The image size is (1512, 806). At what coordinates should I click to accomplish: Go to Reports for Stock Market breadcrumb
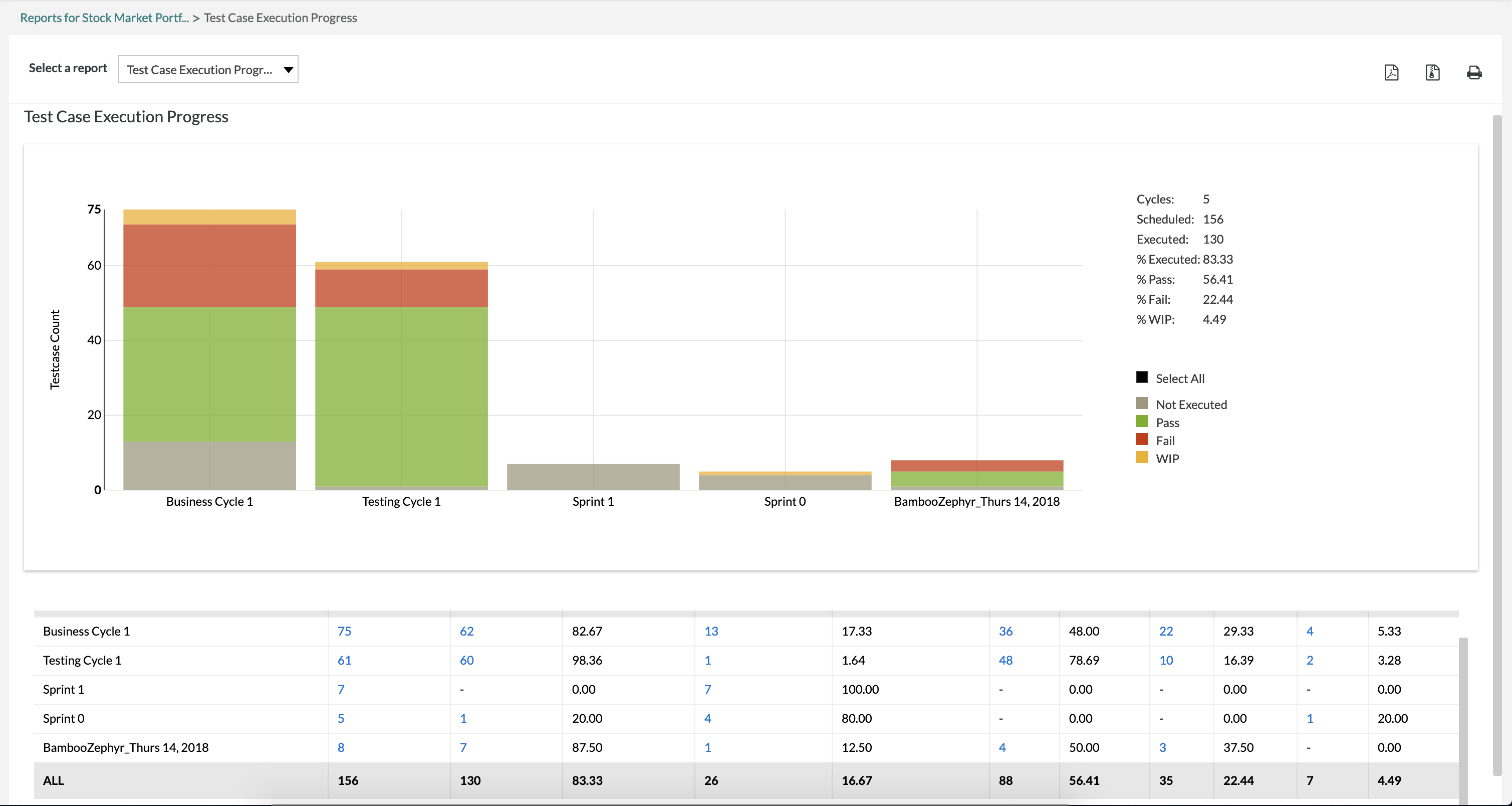coord(104,18)
